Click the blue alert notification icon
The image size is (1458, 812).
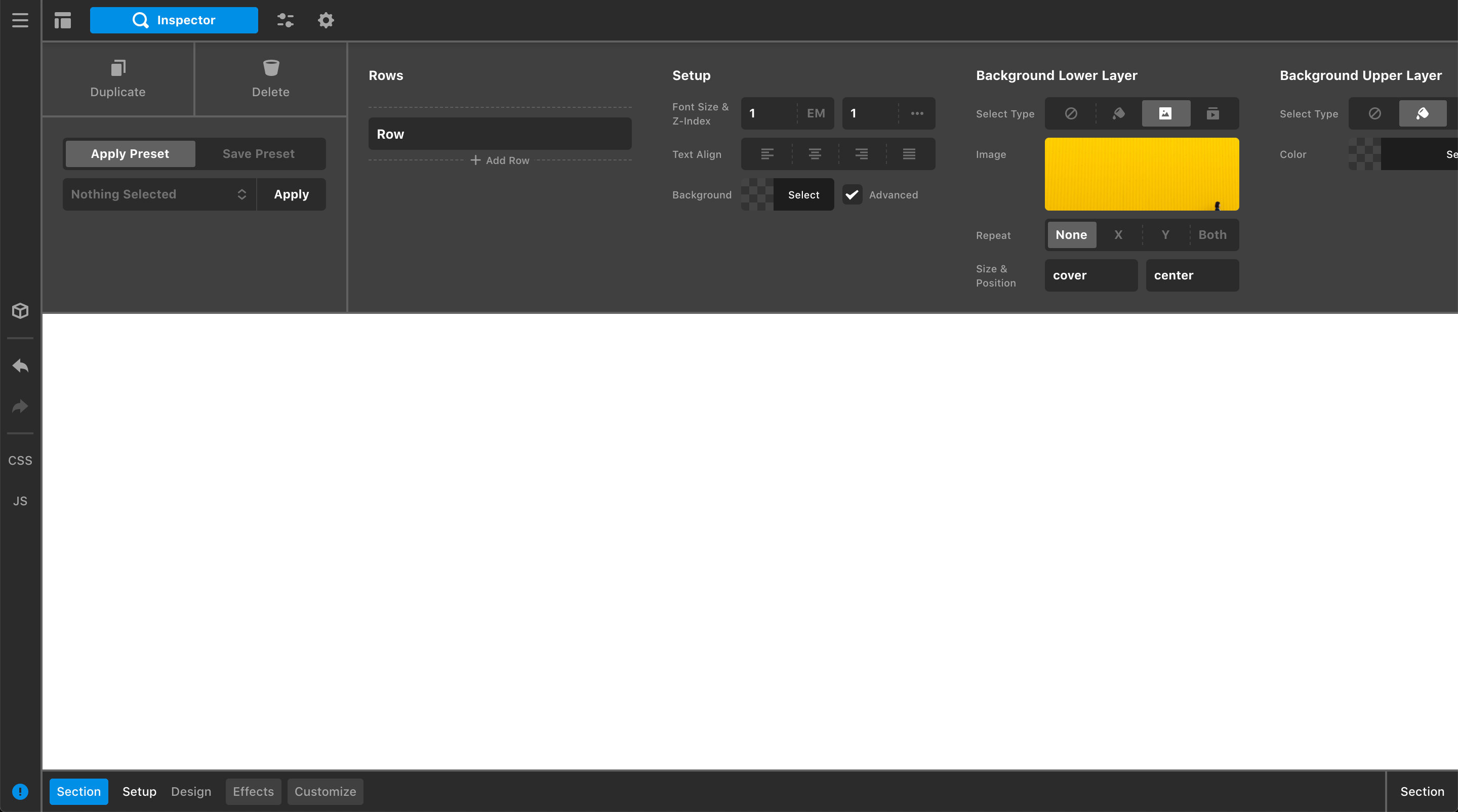click(20, 791)
